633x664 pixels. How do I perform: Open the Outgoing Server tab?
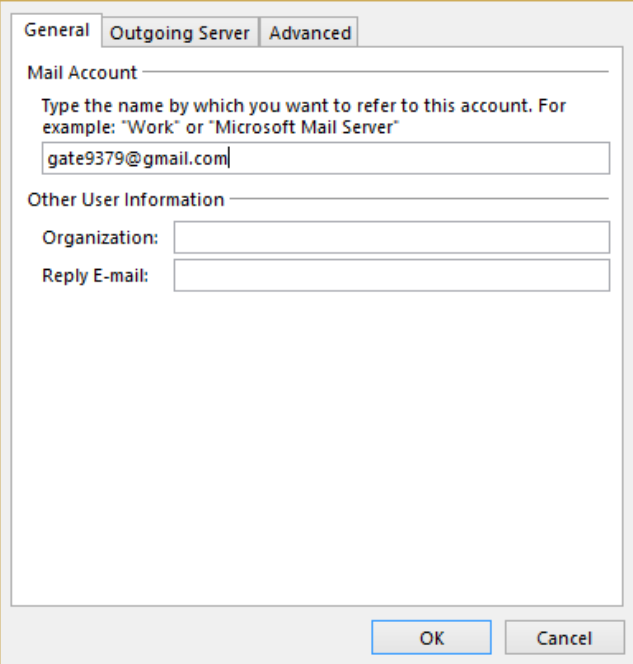180,33
